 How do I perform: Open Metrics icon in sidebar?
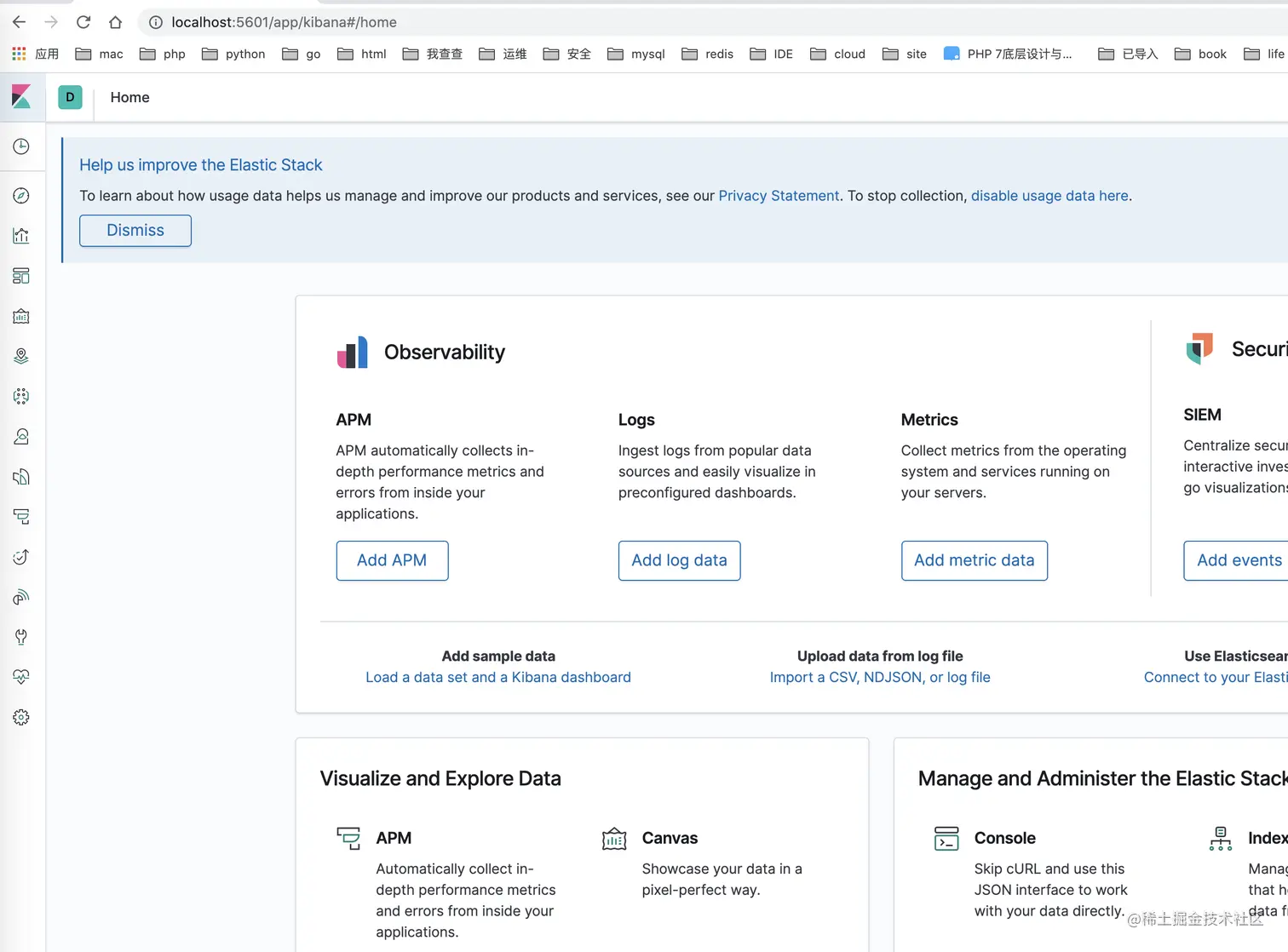(21, 437)
